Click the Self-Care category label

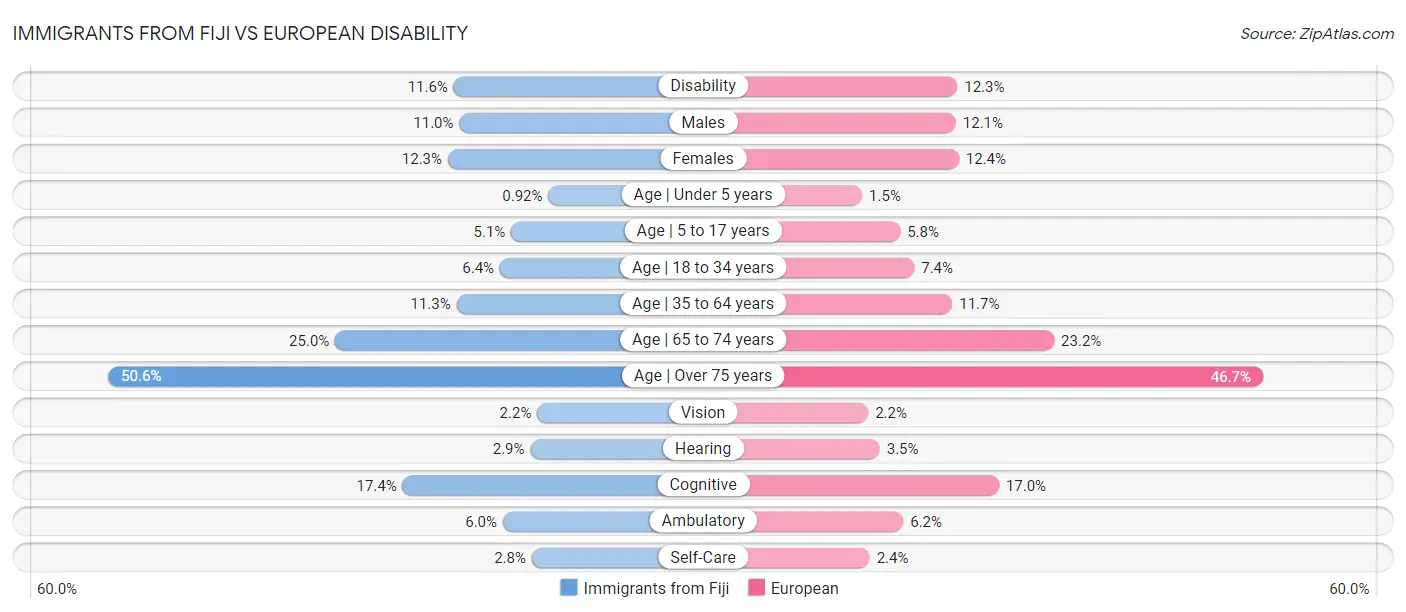coord(703,557)
